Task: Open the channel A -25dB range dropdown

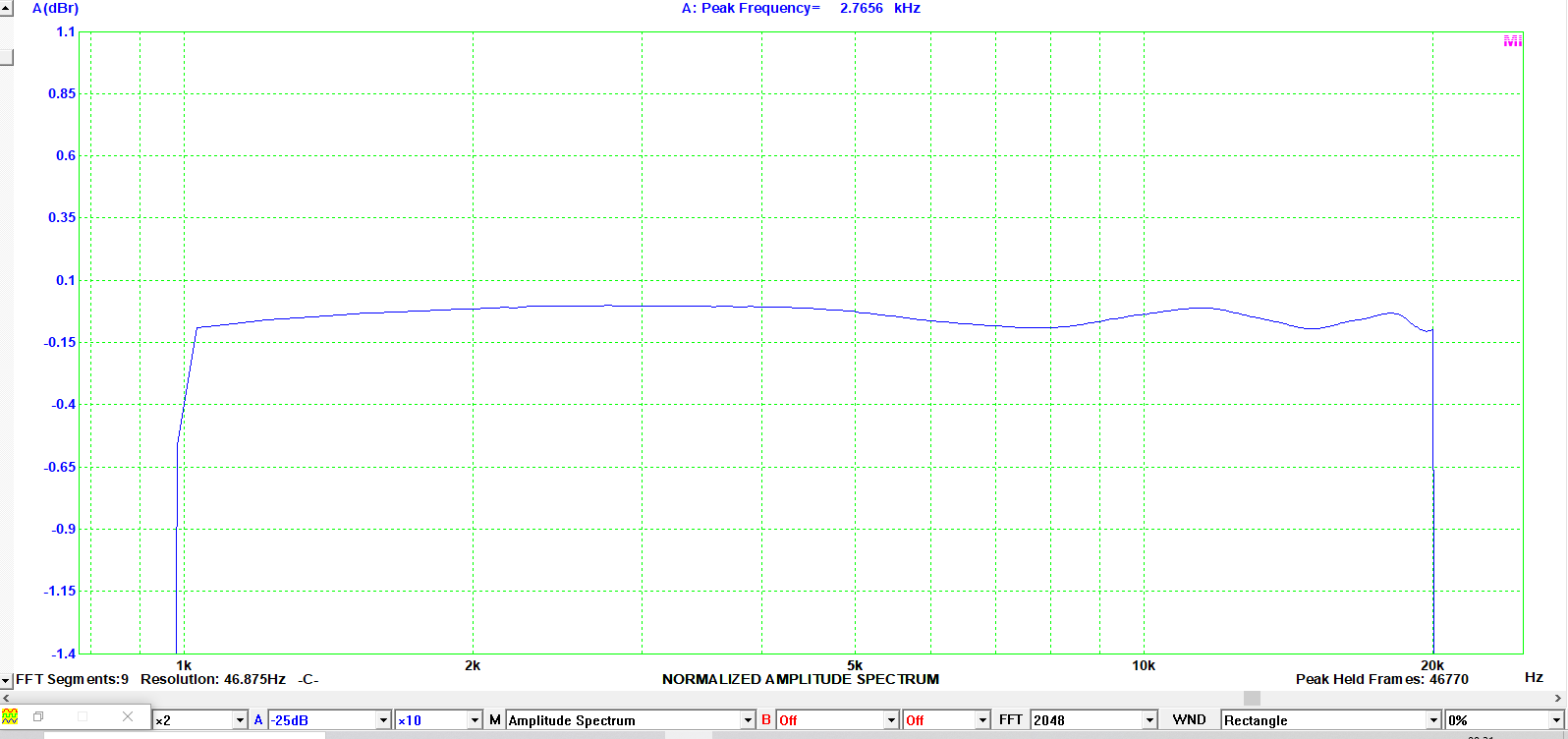Action: pos(383,720)
